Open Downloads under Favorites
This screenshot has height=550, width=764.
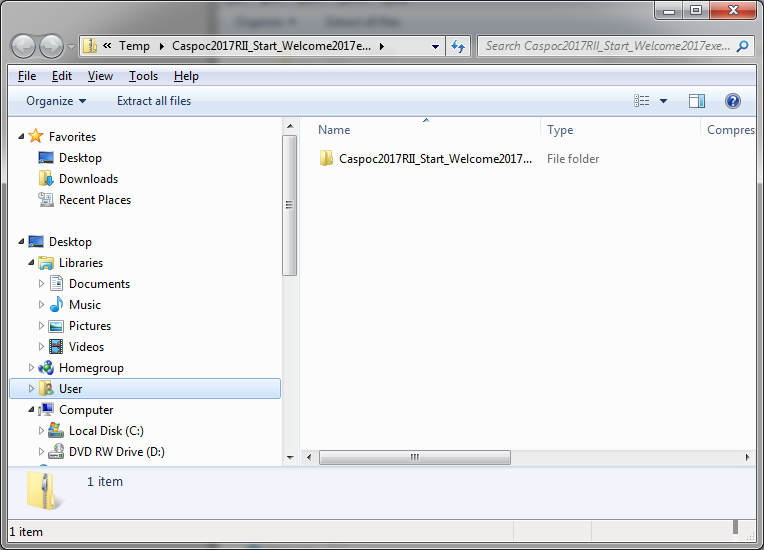pyautogui.click(x=88, y=178)
